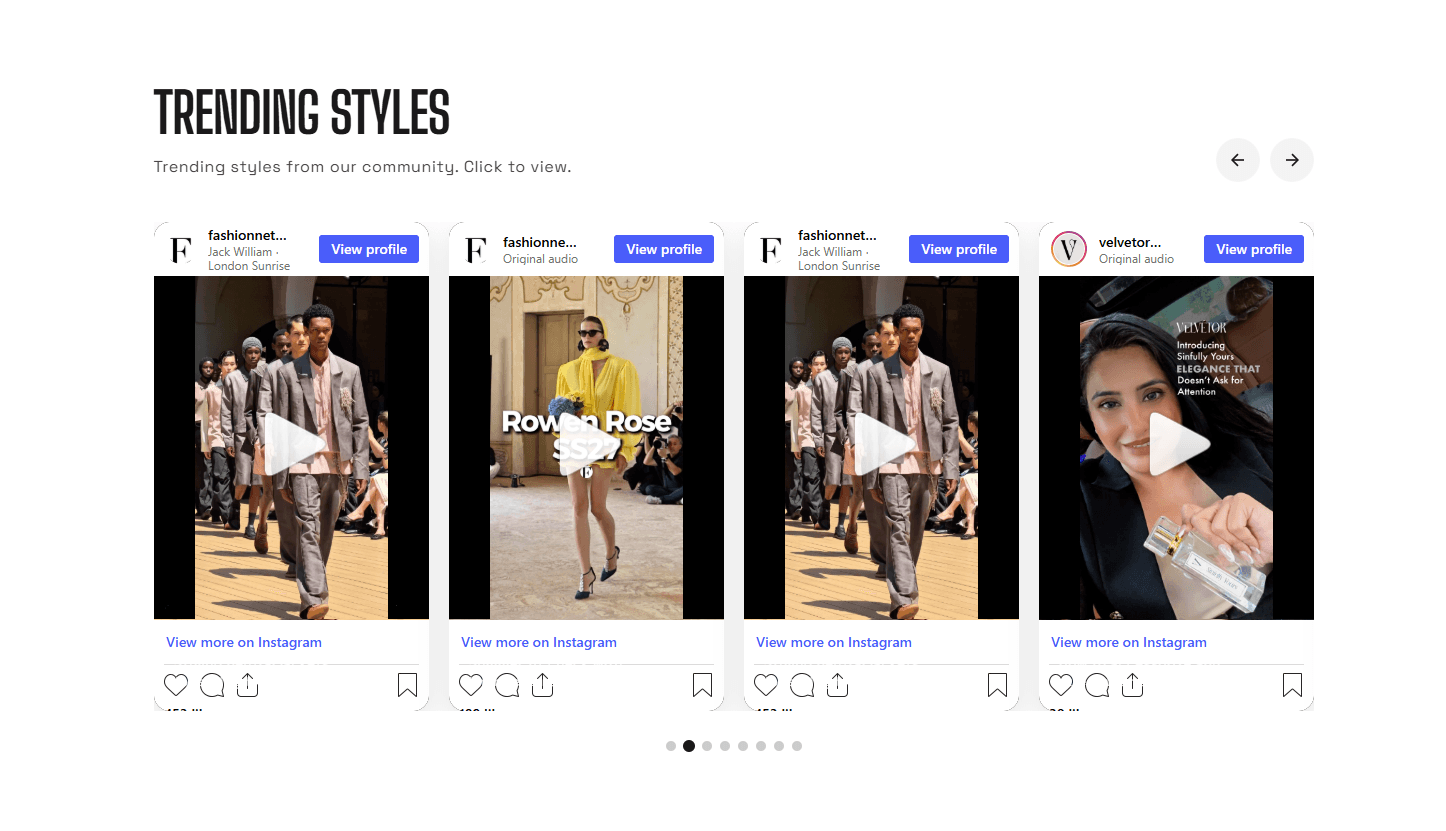Bookmark the Rowen Rose SS27 post
1446x831 pixels.
pyautogui.click(x=702, y=685)
